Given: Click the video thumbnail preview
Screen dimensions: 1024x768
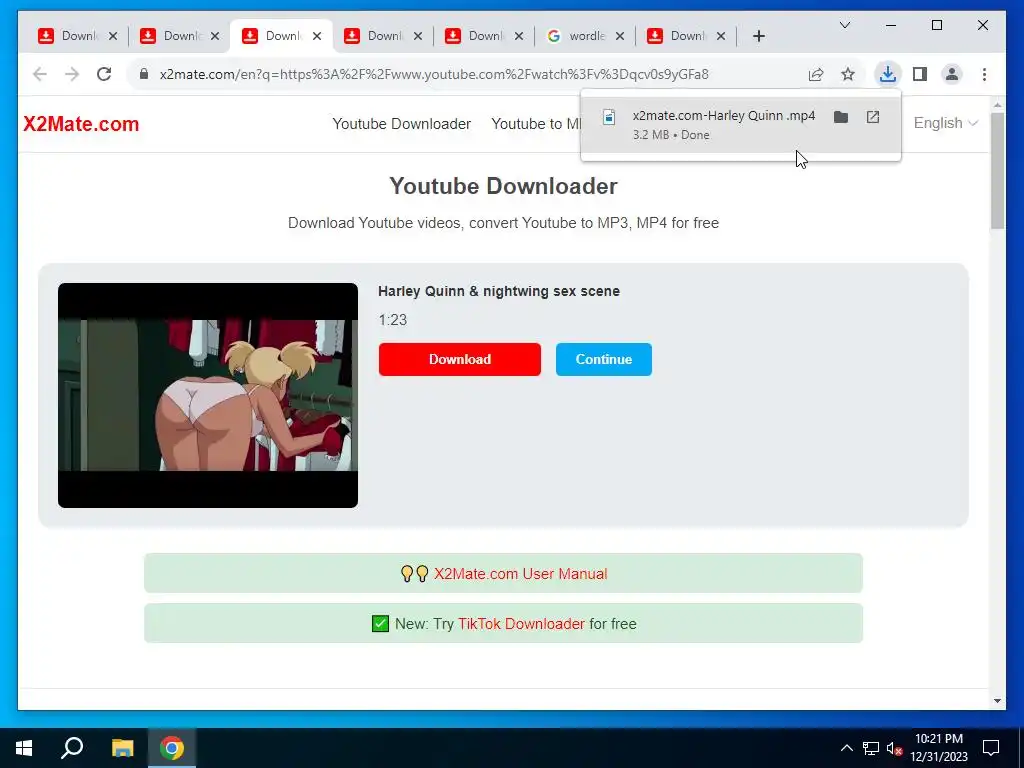Looking at the screenshot, I should click(208, 395).
